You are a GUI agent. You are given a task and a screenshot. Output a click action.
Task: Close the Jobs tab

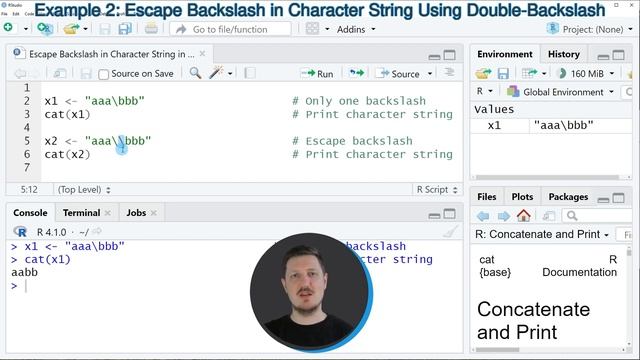tap(153, 213)
